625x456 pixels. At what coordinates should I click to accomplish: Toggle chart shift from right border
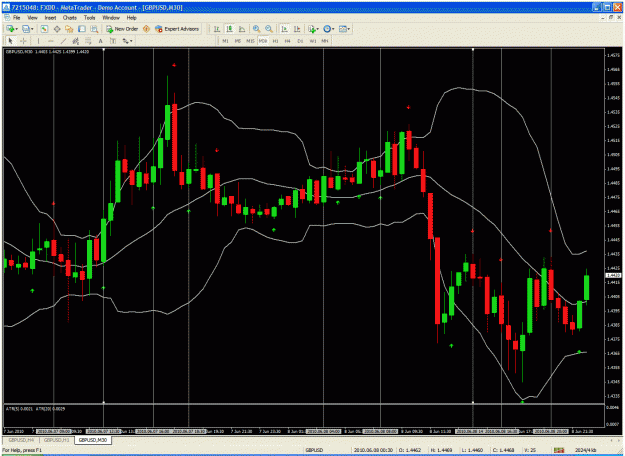tap(297, 29)
